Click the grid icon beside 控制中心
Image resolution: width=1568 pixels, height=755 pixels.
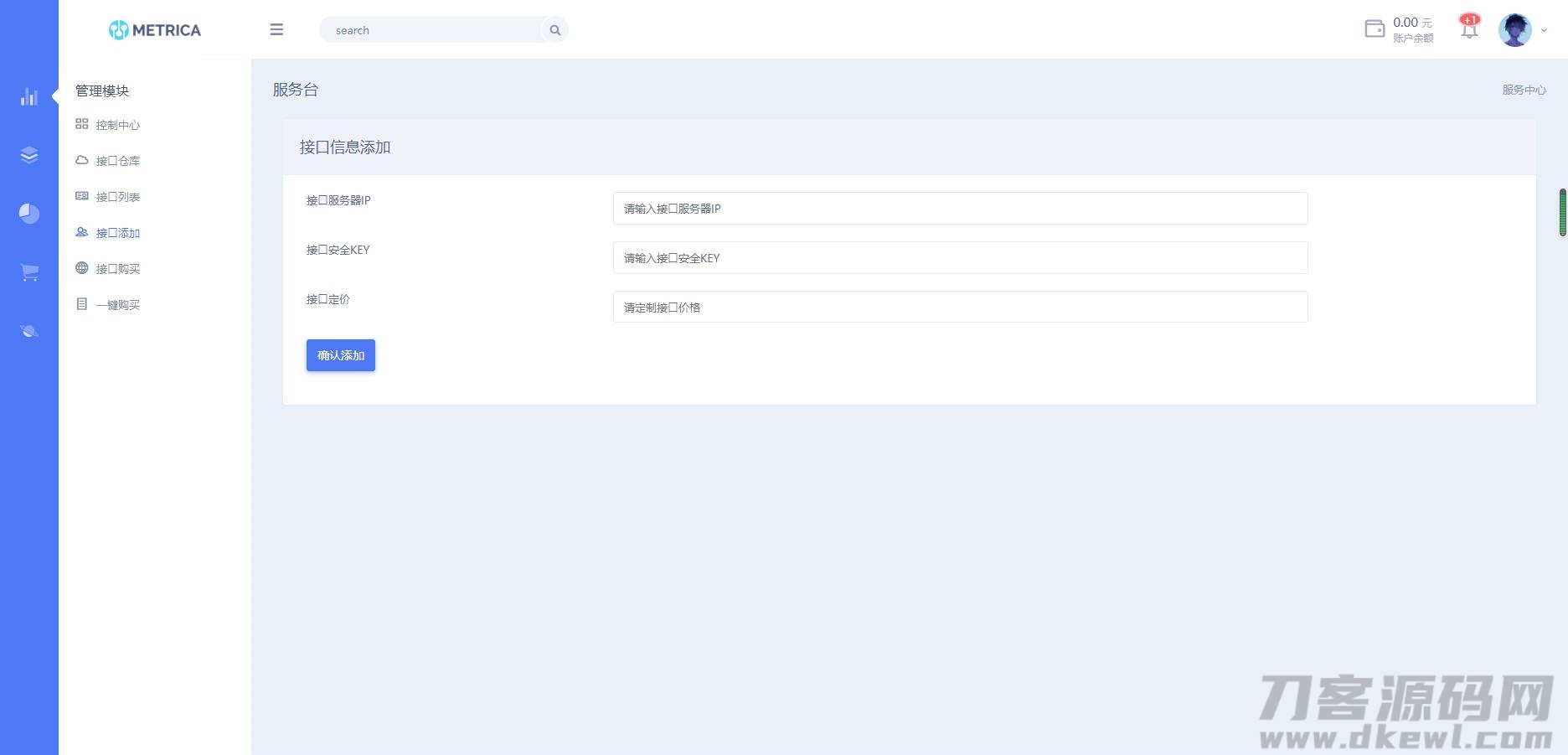(81, 123)
